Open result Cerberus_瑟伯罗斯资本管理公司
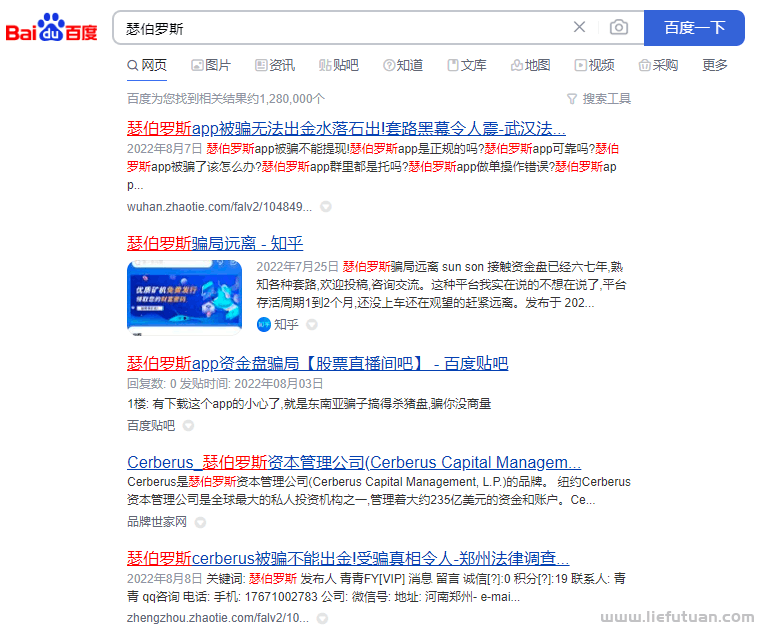Image resolution: width=769 pixels, height=637 pixels. click(354, 462)
